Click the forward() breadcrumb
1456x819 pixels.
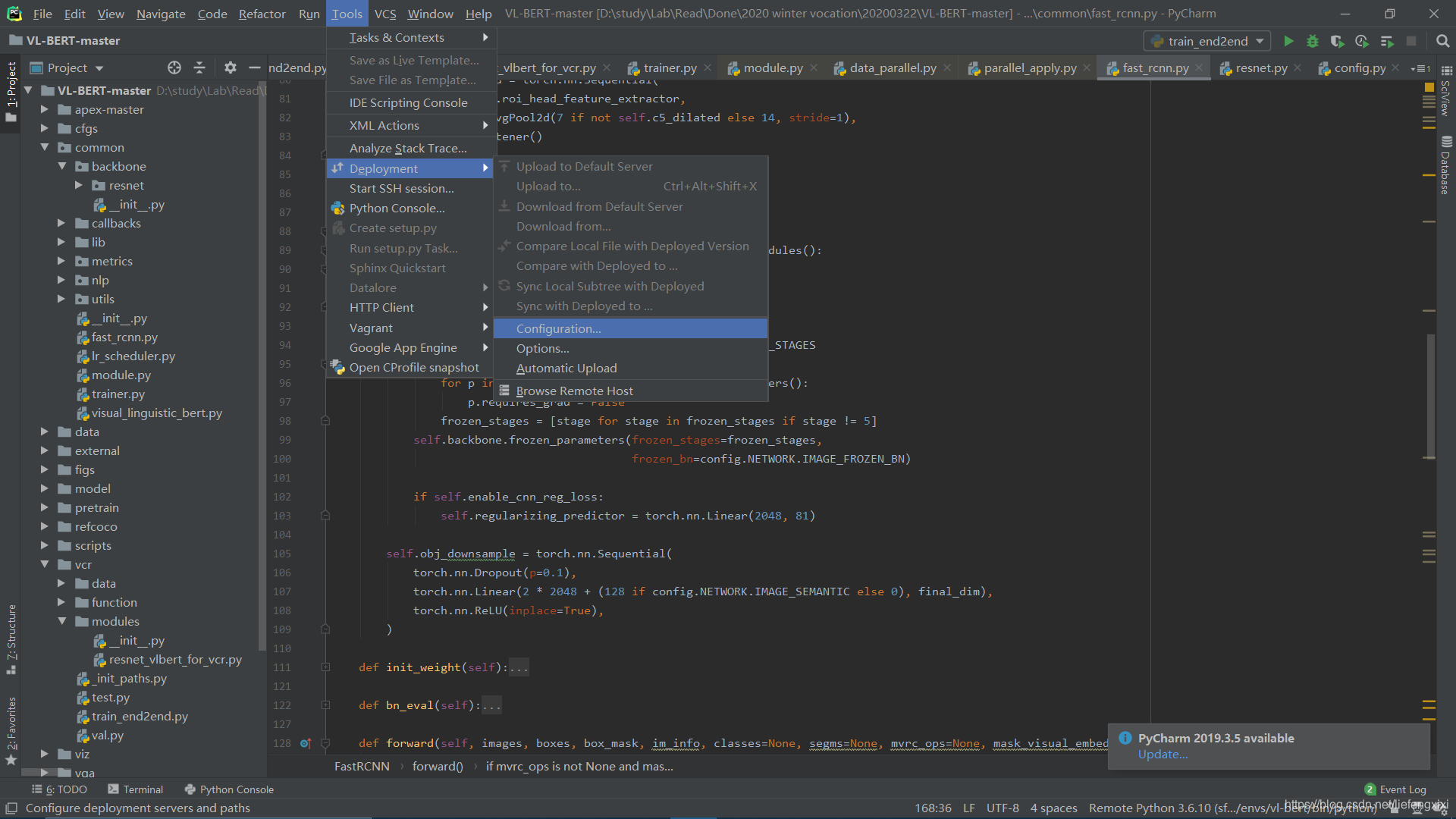[438, 767]
